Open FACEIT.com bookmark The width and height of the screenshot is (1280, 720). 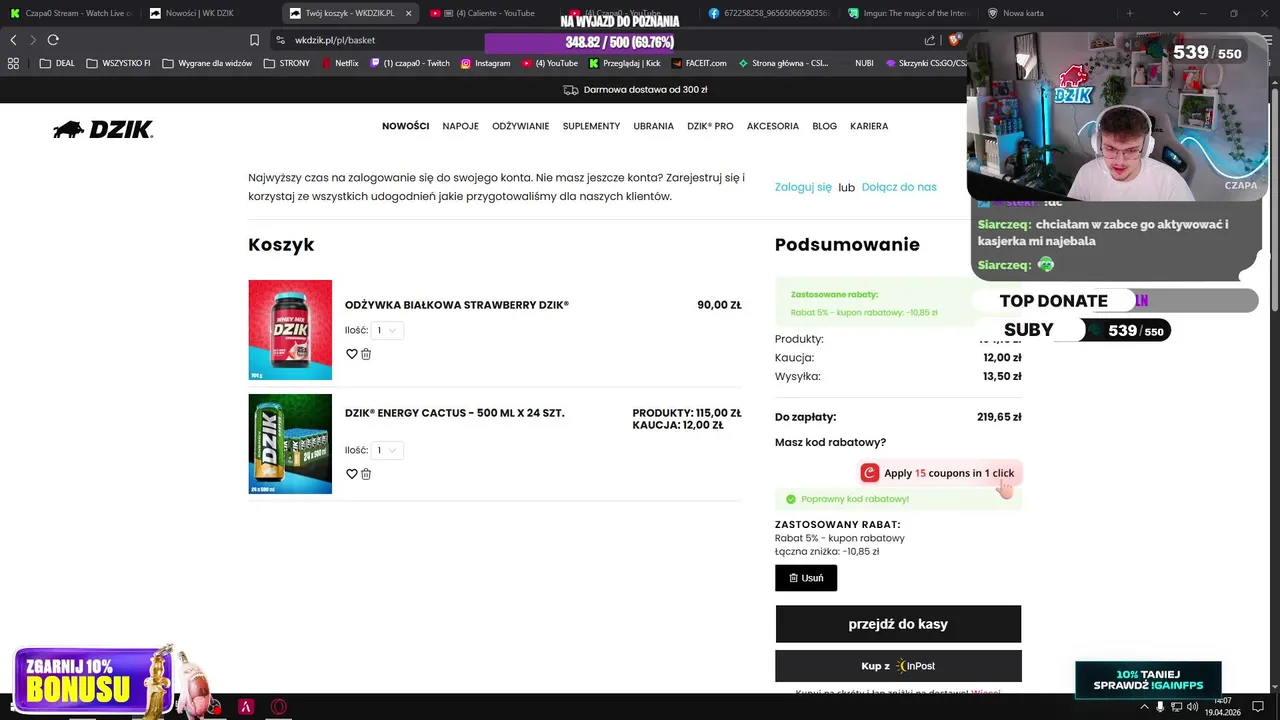tap(699, 63)
